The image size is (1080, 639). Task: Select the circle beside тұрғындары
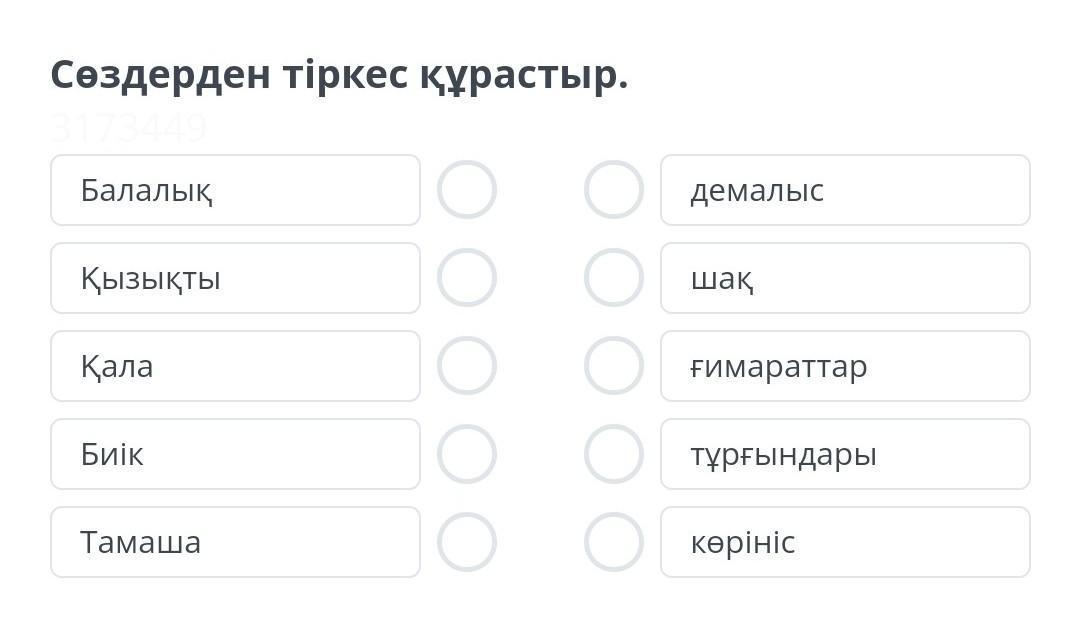click(614, 454)
